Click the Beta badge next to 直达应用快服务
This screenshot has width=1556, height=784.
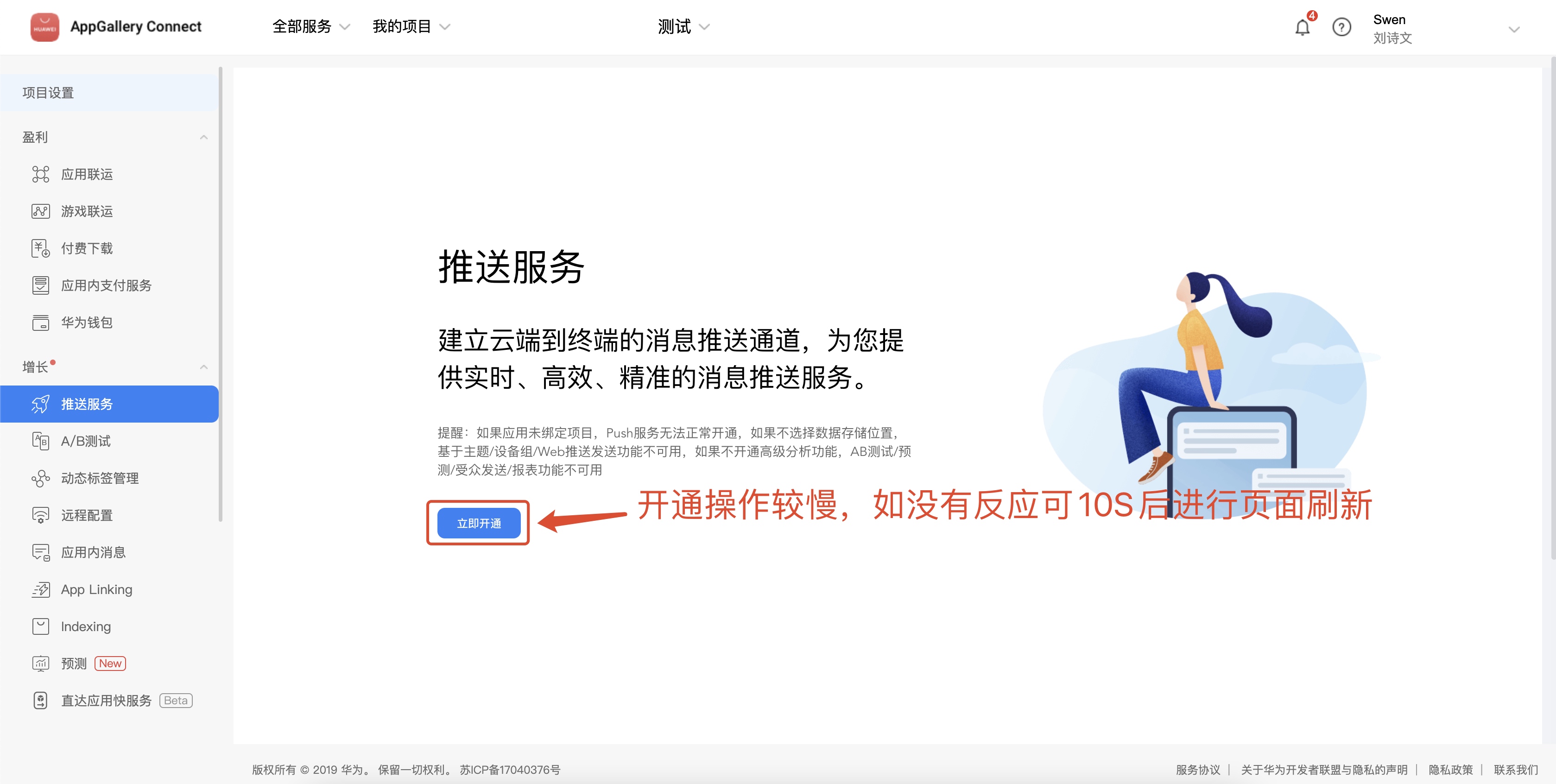(x=176, y=701)
